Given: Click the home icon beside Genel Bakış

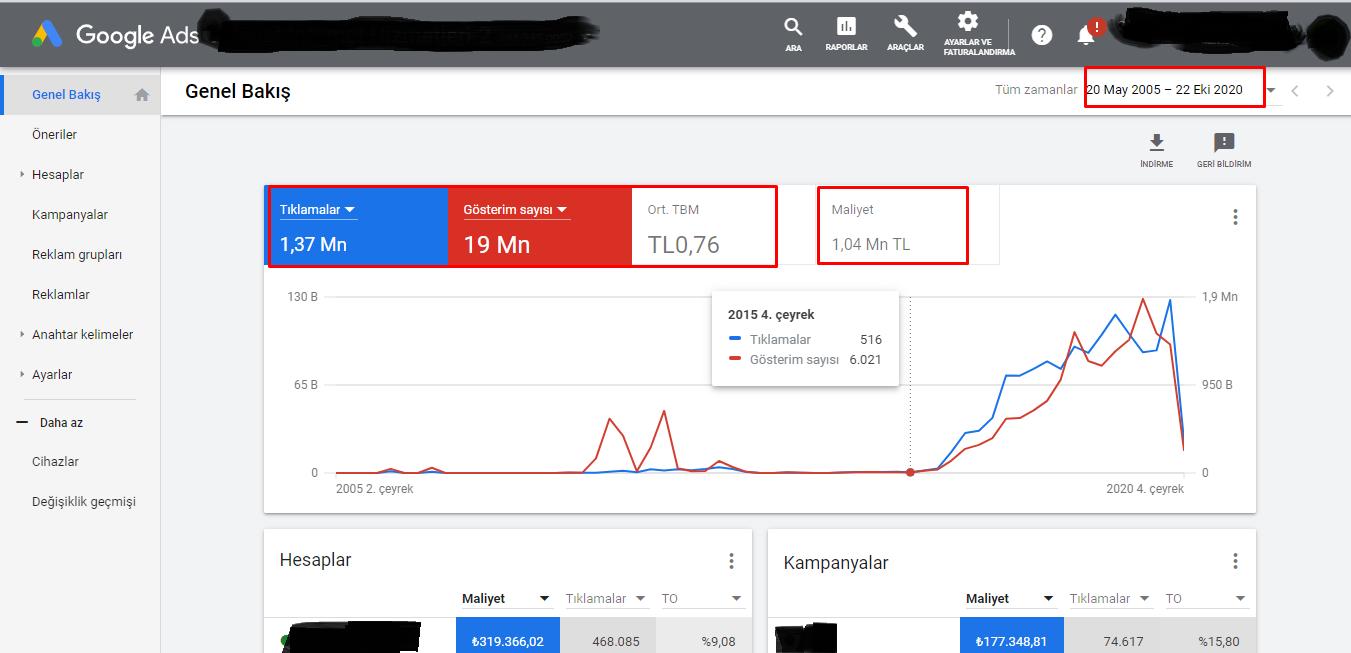Looking at the screenshot, I should coord(142,95).
